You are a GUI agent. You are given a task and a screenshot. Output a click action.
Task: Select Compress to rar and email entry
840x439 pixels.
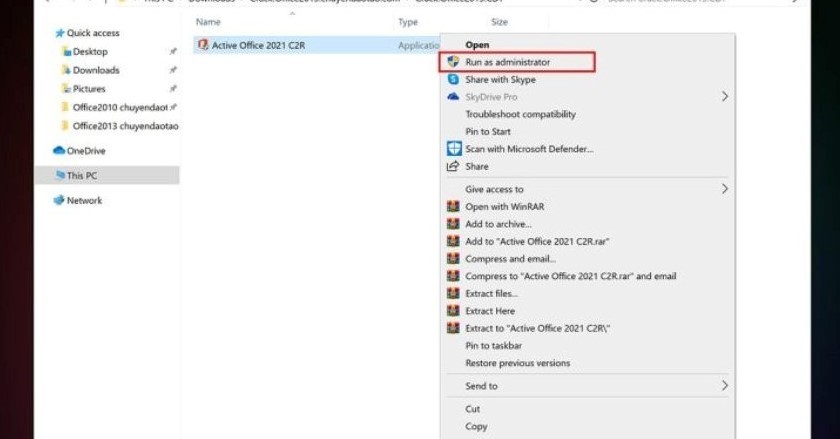[571, 276]
